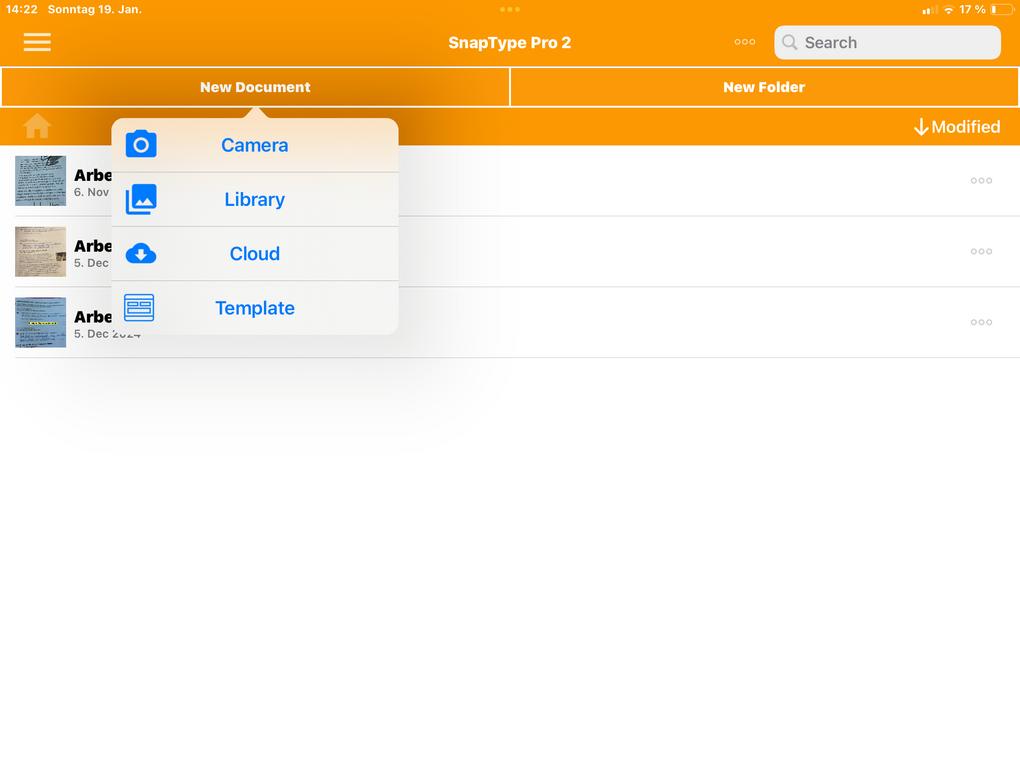The image size is (1020, 765).
Task: Open options for the 5. Dec 2024 document
Action: tap(981, 323)
